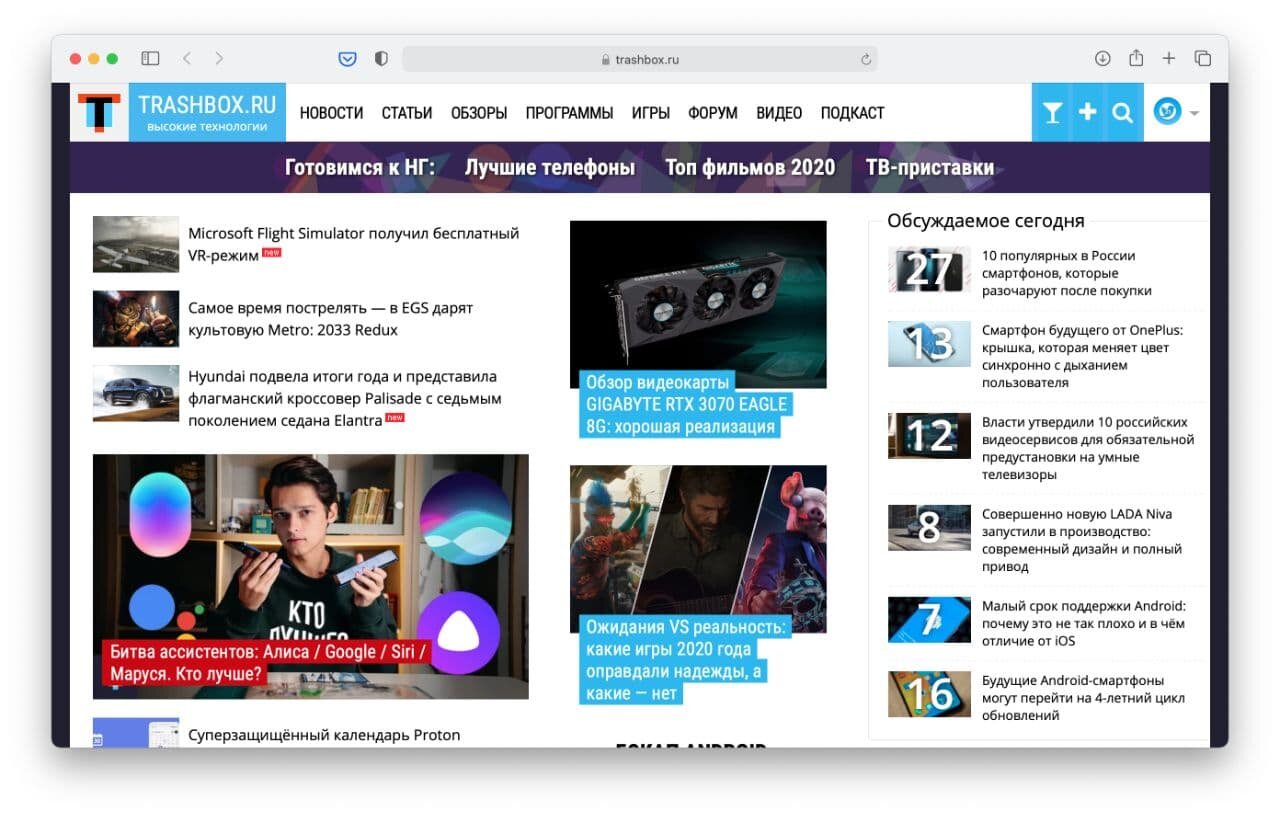Click the thumbnail with 27 comments
The height and width of the screenshot is (816, 1280).
[929, 269]
